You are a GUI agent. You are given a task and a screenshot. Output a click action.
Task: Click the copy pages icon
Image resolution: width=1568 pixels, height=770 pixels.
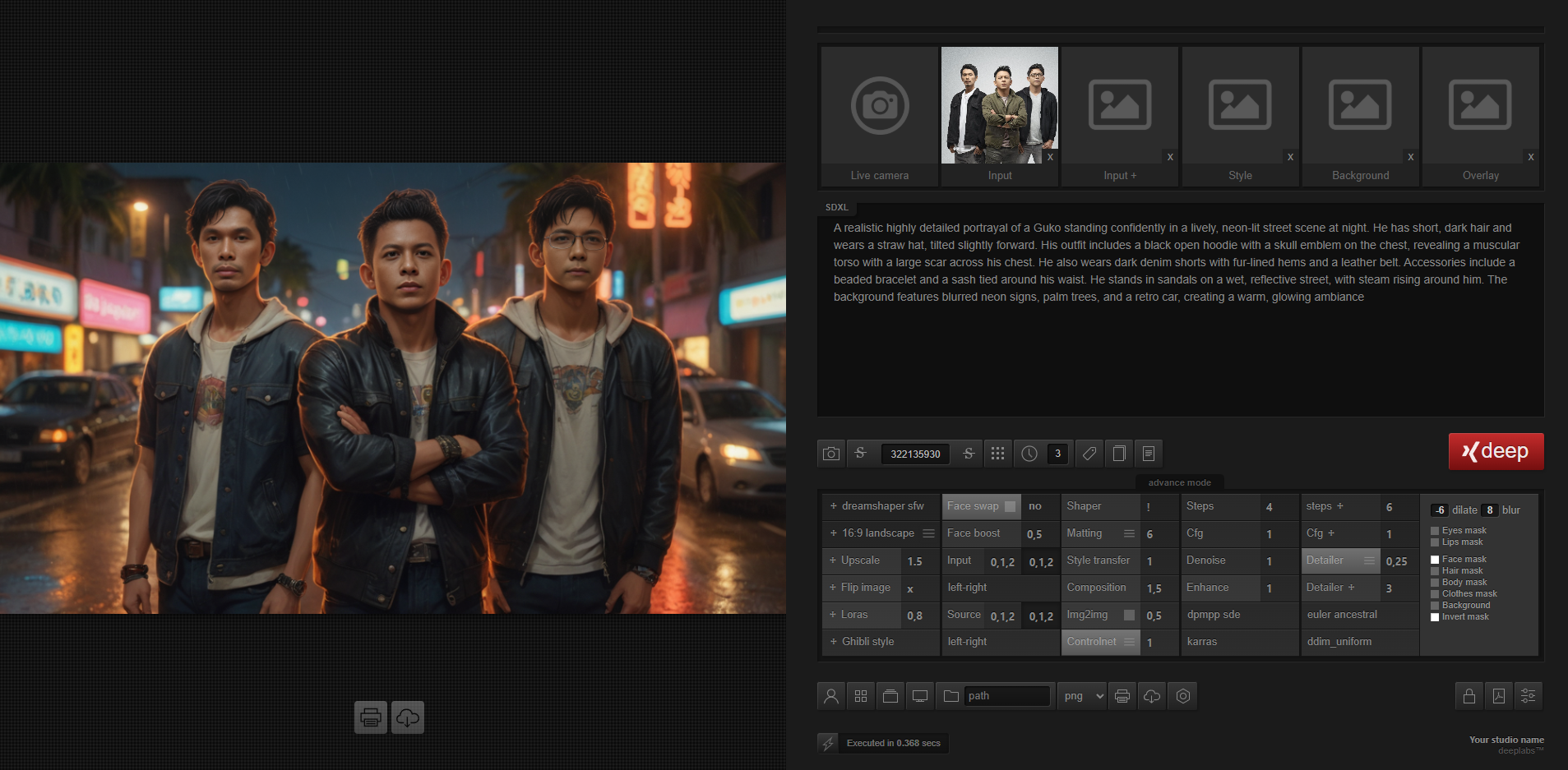[1119, 454]
